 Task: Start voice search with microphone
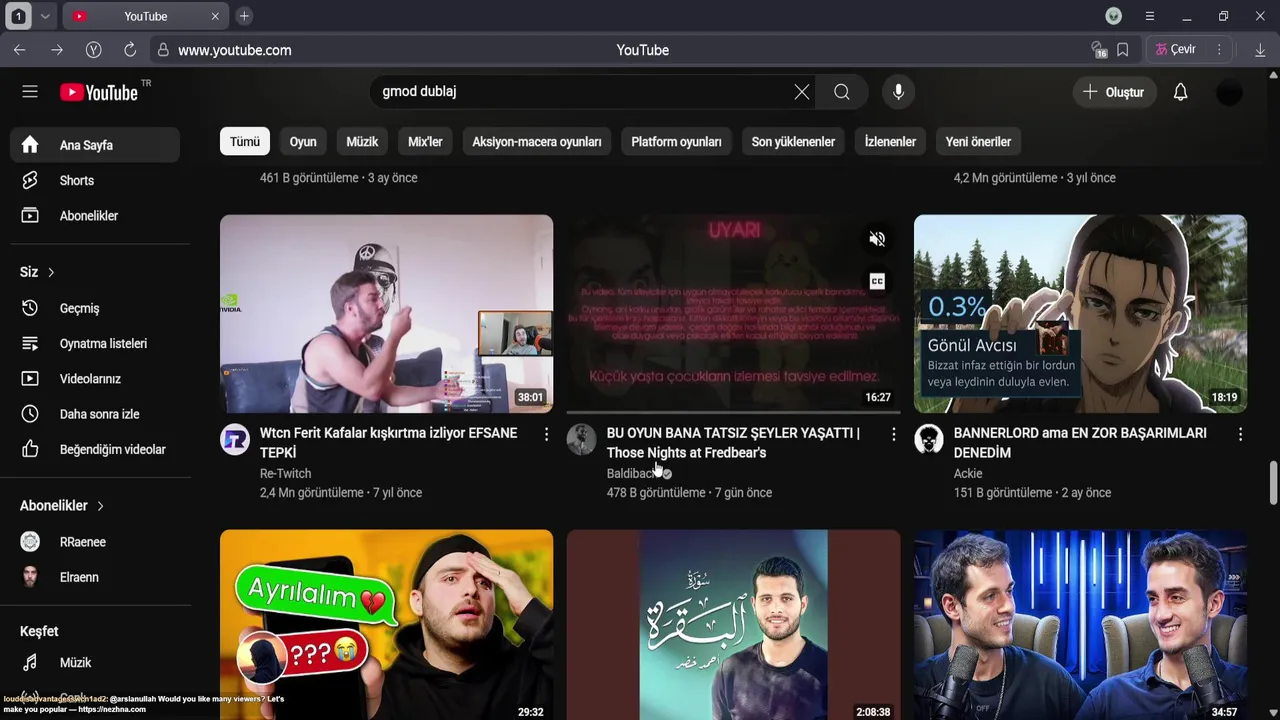(898, 92)
